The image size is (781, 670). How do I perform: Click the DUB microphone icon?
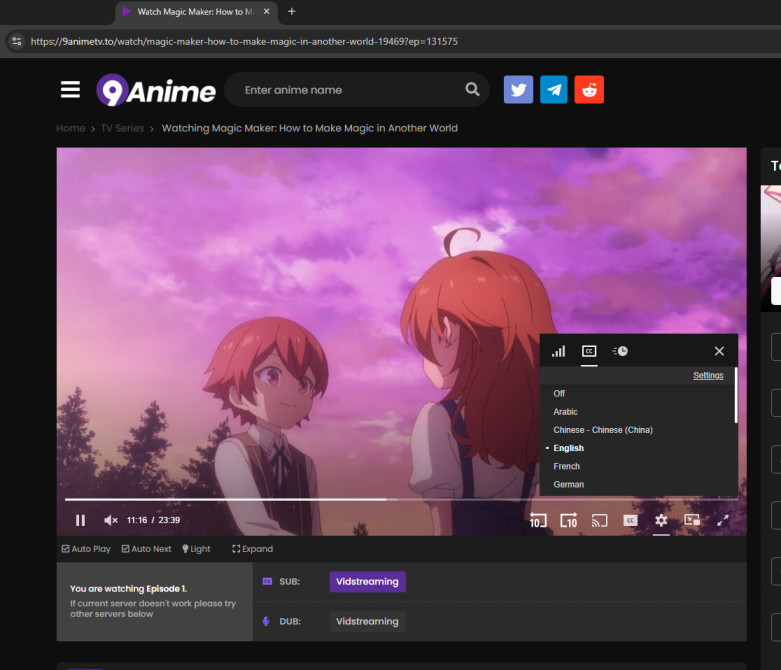coord(266,622)
